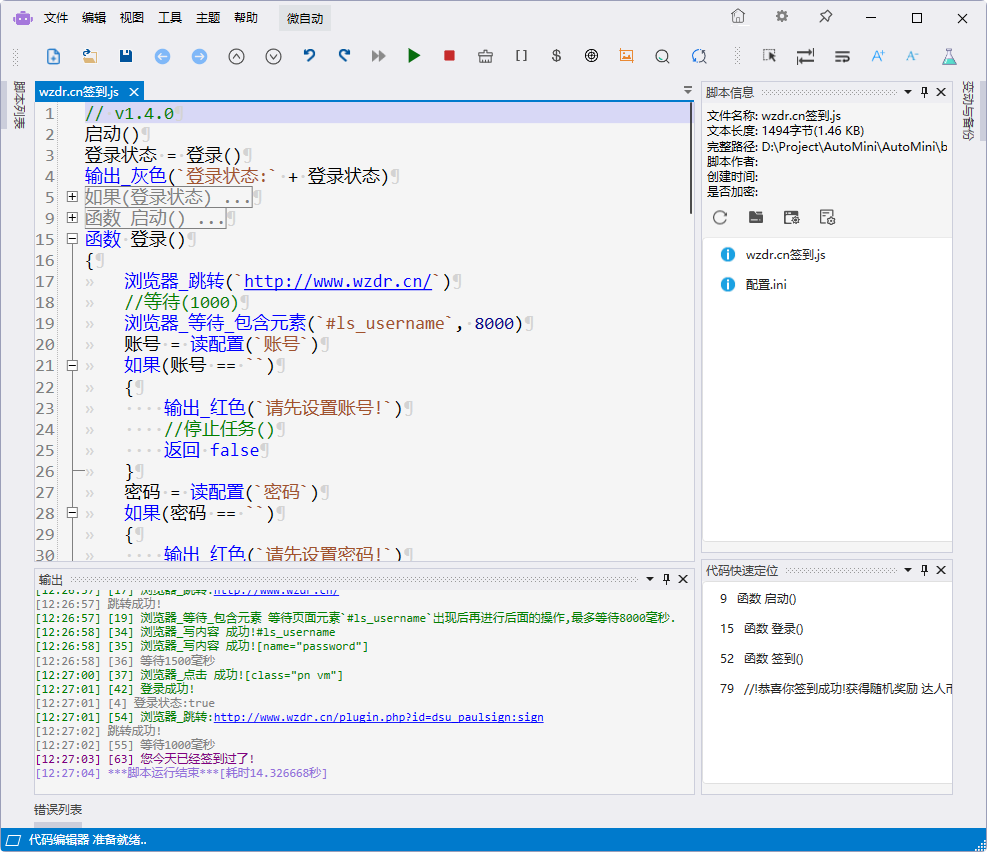Run the script with the green play button
Image resolution: width=987 pixels, height=852 pixels.
[x=414, y=56]
